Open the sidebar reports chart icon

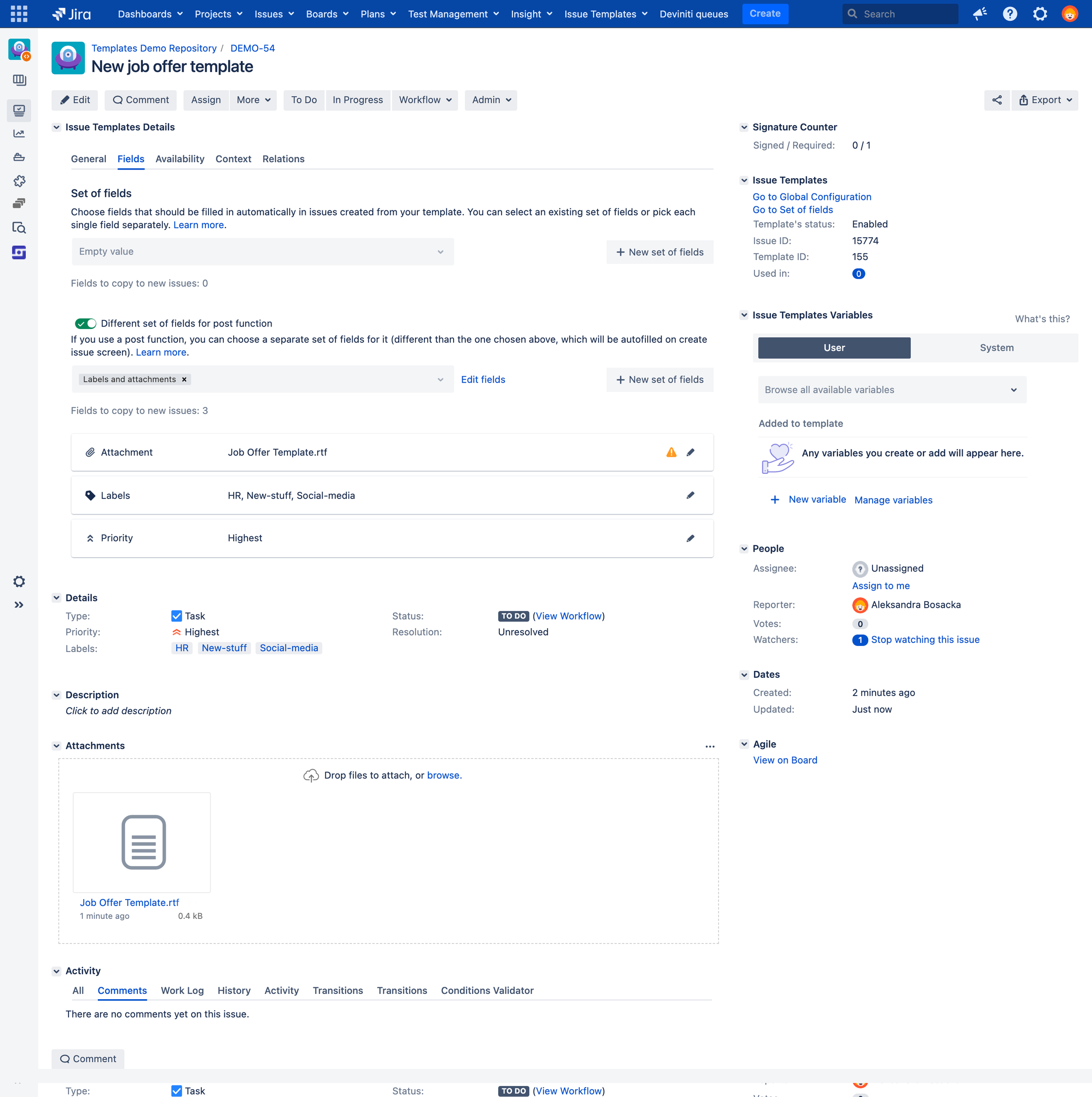pos(19,133)
